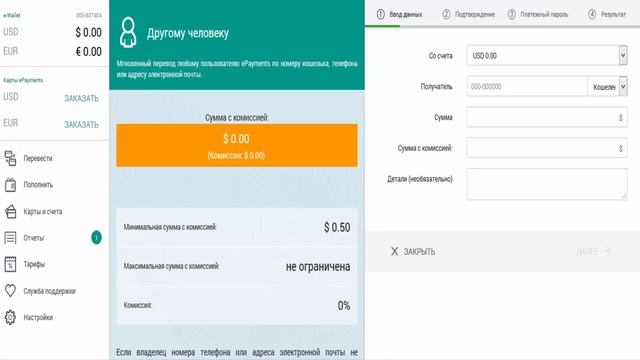This screenshot has height=360, width=640.
Task: Click the Карты ePayments label
Action: (x=23, y=80)
